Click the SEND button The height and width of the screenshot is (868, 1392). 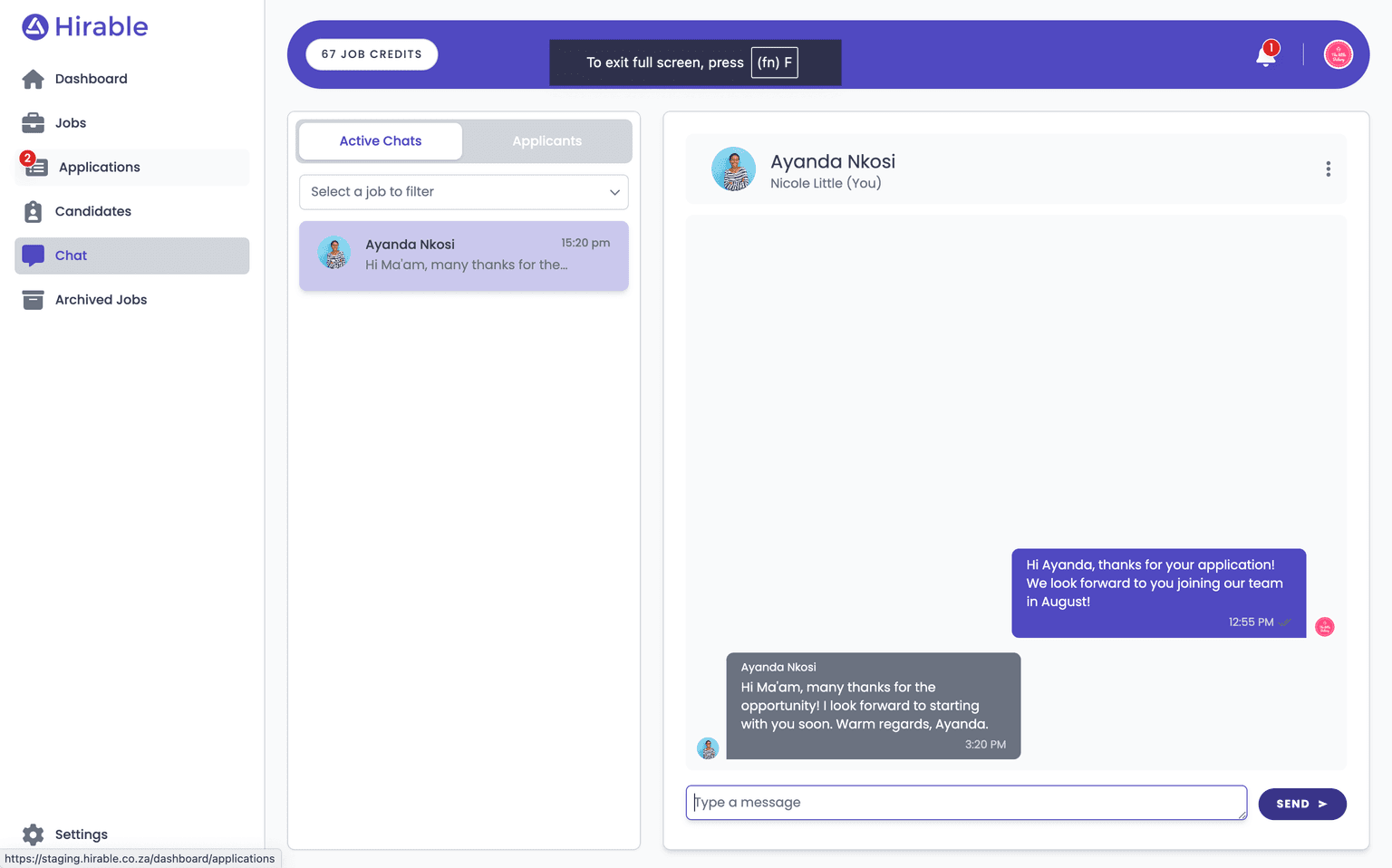click(1301, 804)
